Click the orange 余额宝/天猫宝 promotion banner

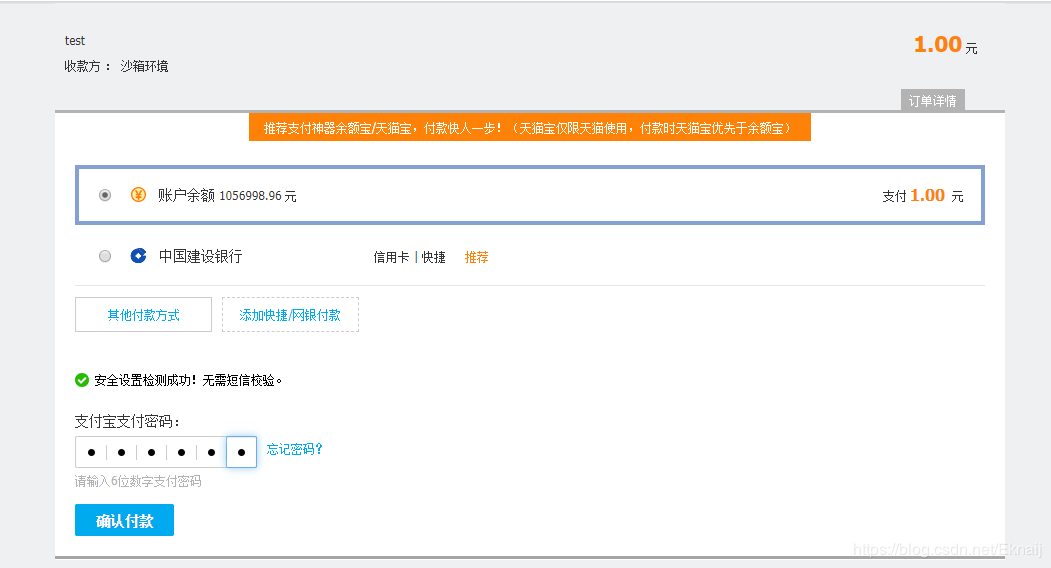(529, 128)
